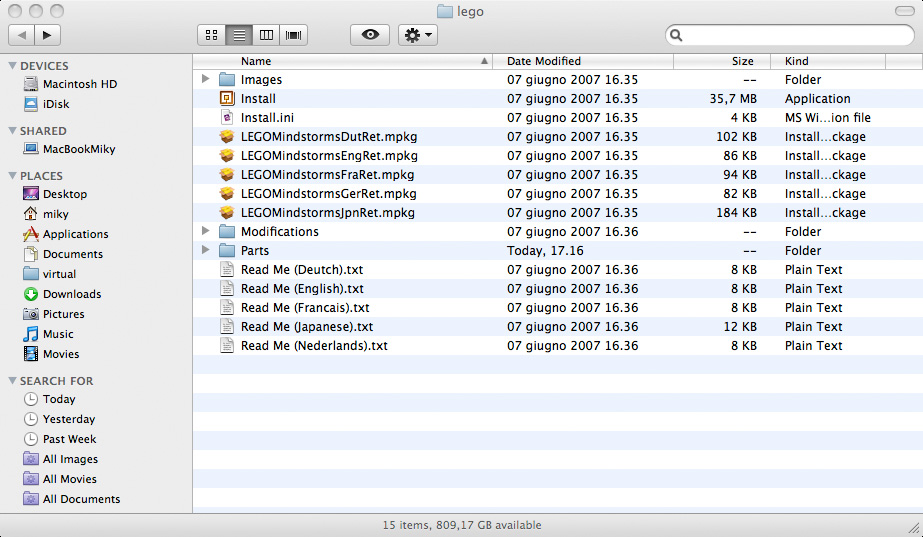The image size is (923, 537).
Task: Open the Action gear menu
Action: coord(417,35)
